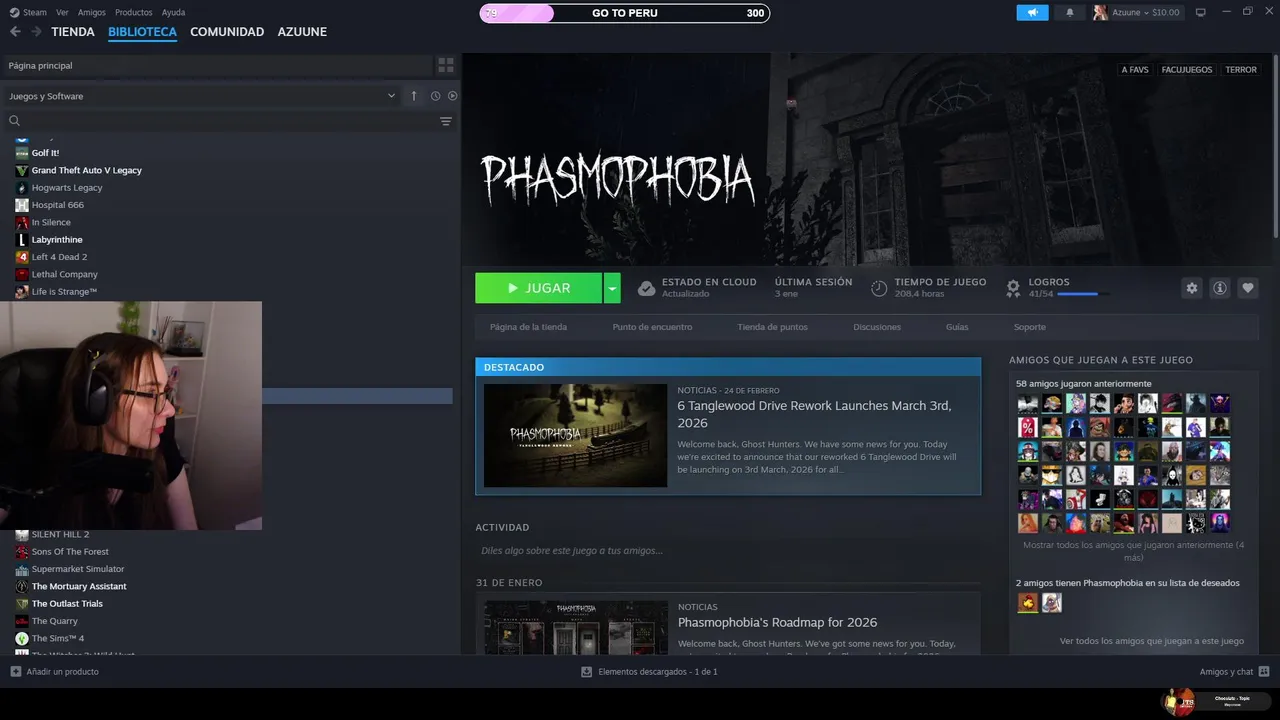Click the achievements gear icon near Logros

click(x=1013, y=288)
